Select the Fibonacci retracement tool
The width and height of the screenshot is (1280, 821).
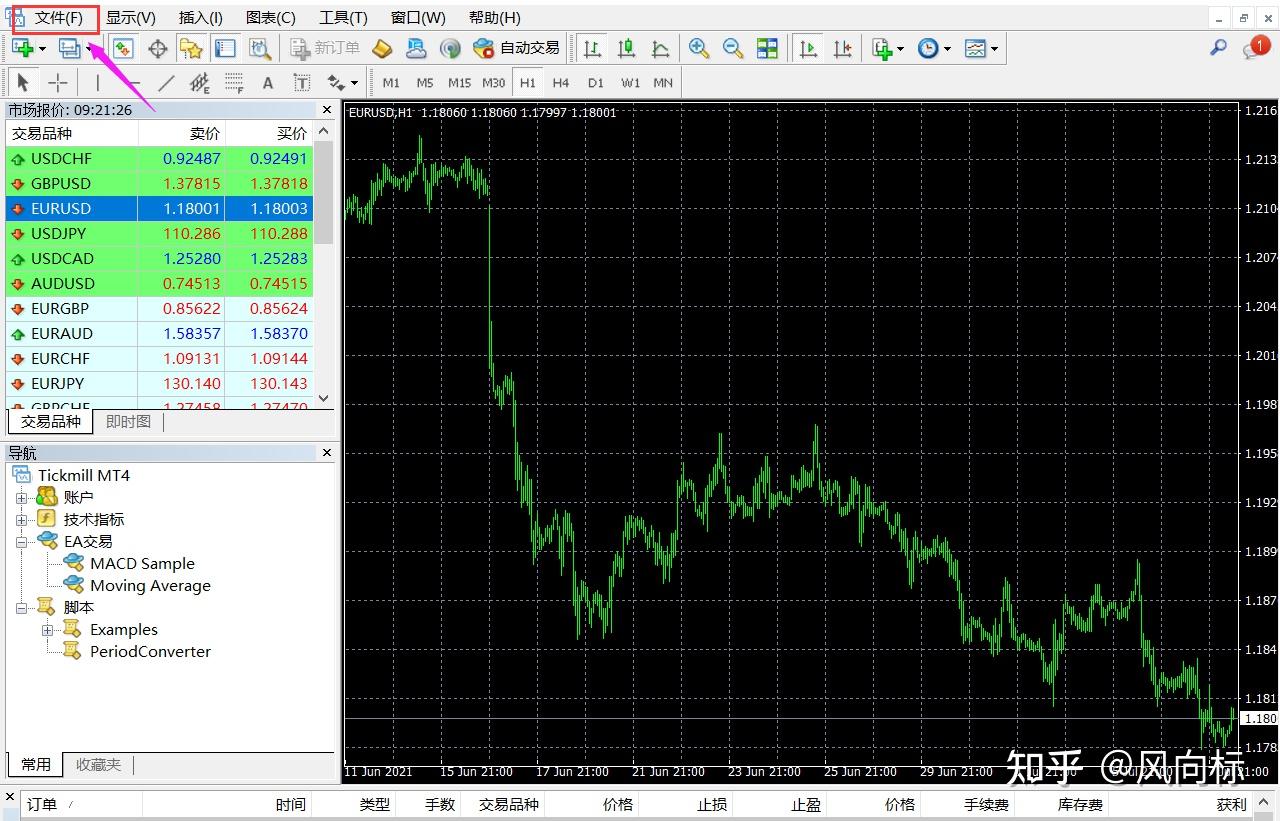point(234,83)
